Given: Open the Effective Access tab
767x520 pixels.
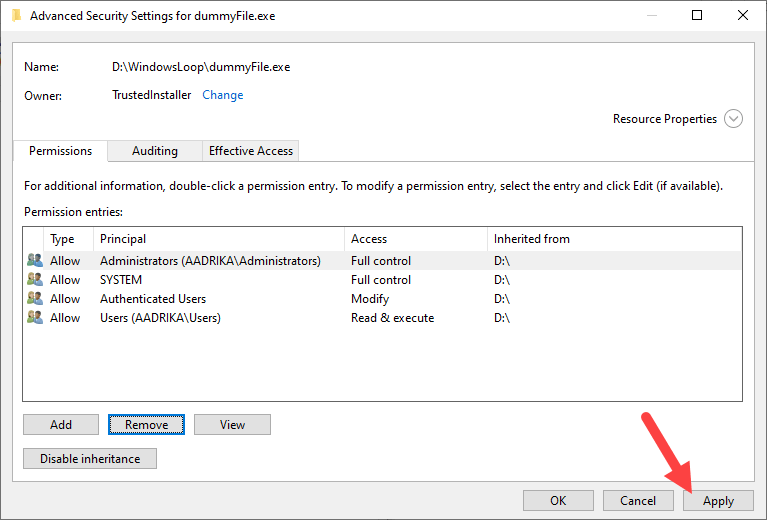Looking at the screenshot, I should (x=250, y=151).
